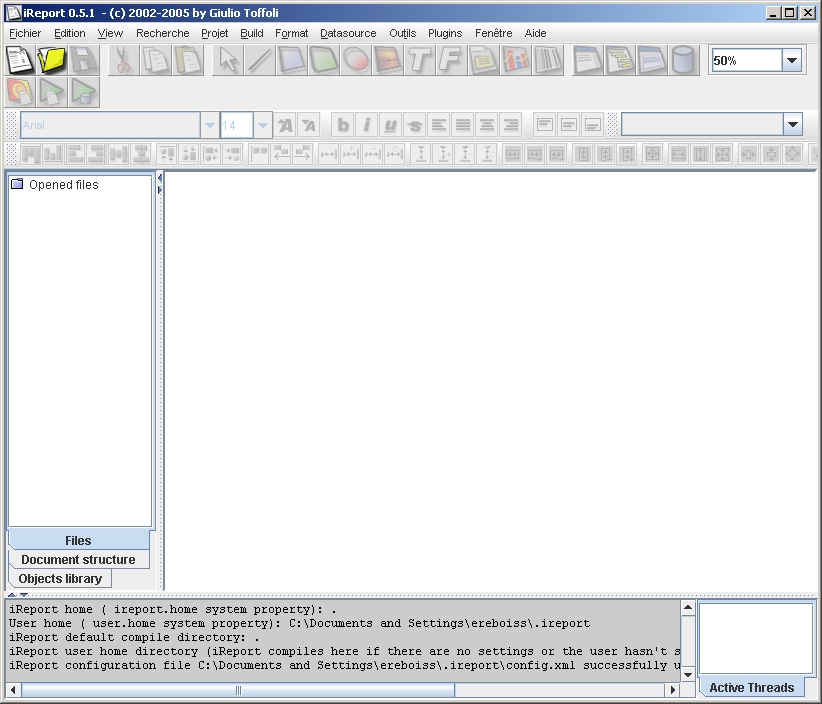Open the Recherche menu
Image resolution: width=822 pixels, height=704 pixels.
[163, 33]
